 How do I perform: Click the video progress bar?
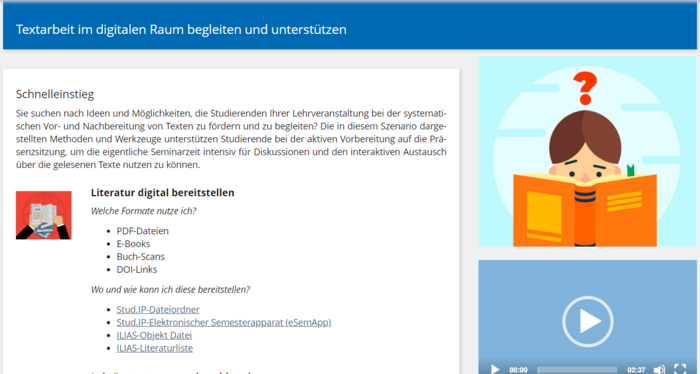click(577, 370)
